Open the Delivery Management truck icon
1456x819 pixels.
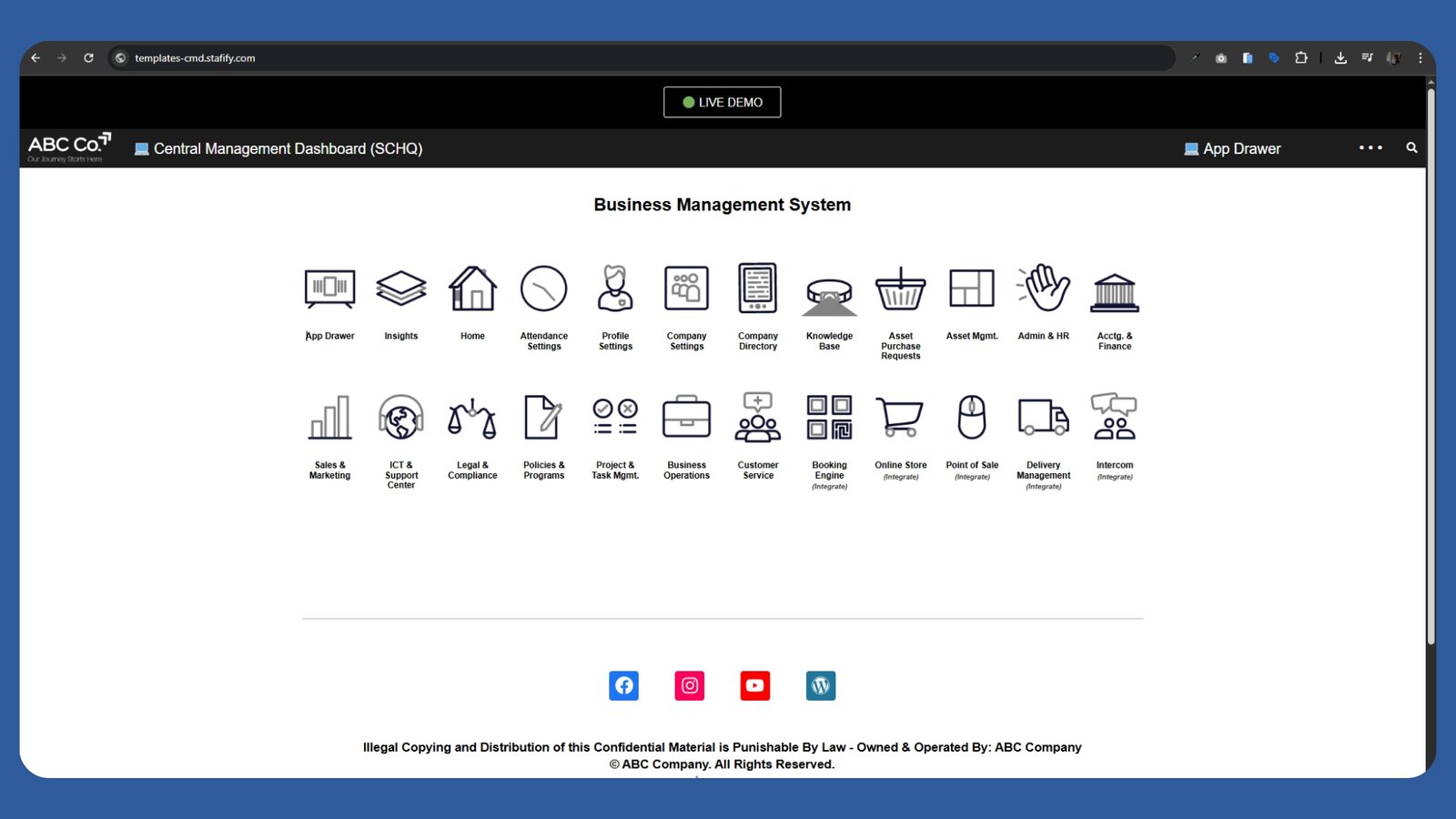1043,419
